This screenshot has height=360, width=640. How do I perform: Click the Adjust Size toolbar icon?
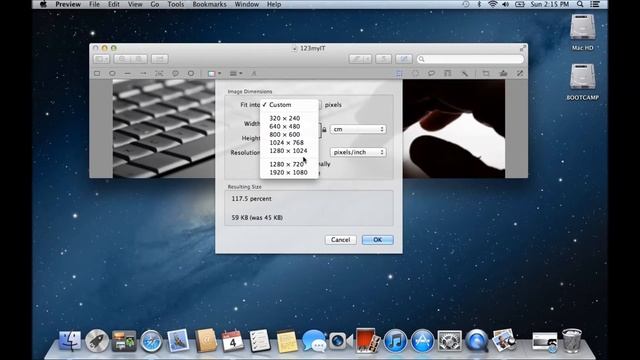[520, 73]
